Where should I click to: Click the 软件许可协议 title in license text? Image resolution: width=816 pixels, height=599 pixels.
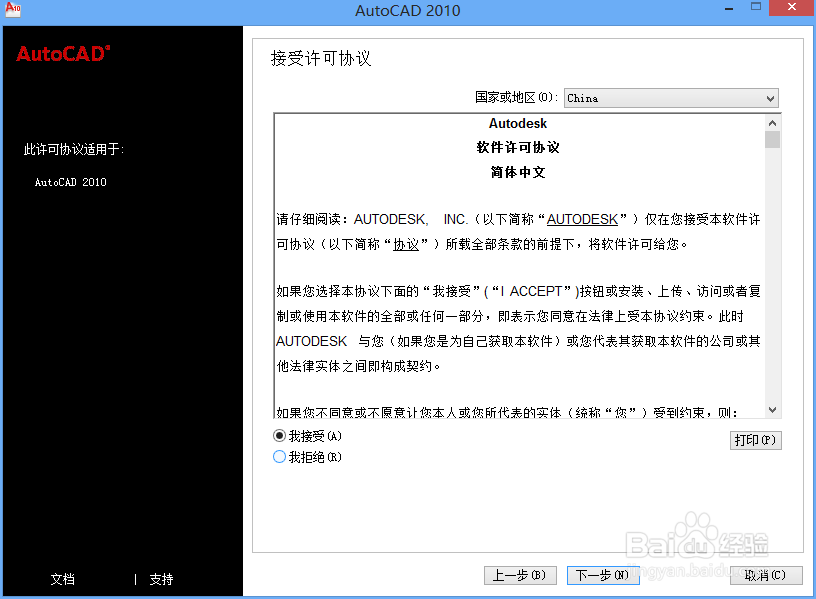point(518,147)
